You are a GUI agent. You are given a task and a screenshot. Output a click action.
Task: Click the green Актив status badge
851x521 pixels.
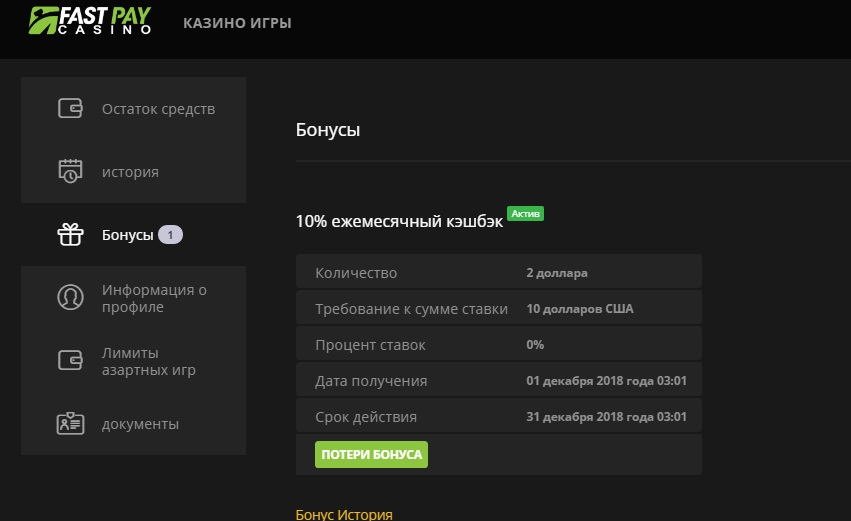click(525, 213)
